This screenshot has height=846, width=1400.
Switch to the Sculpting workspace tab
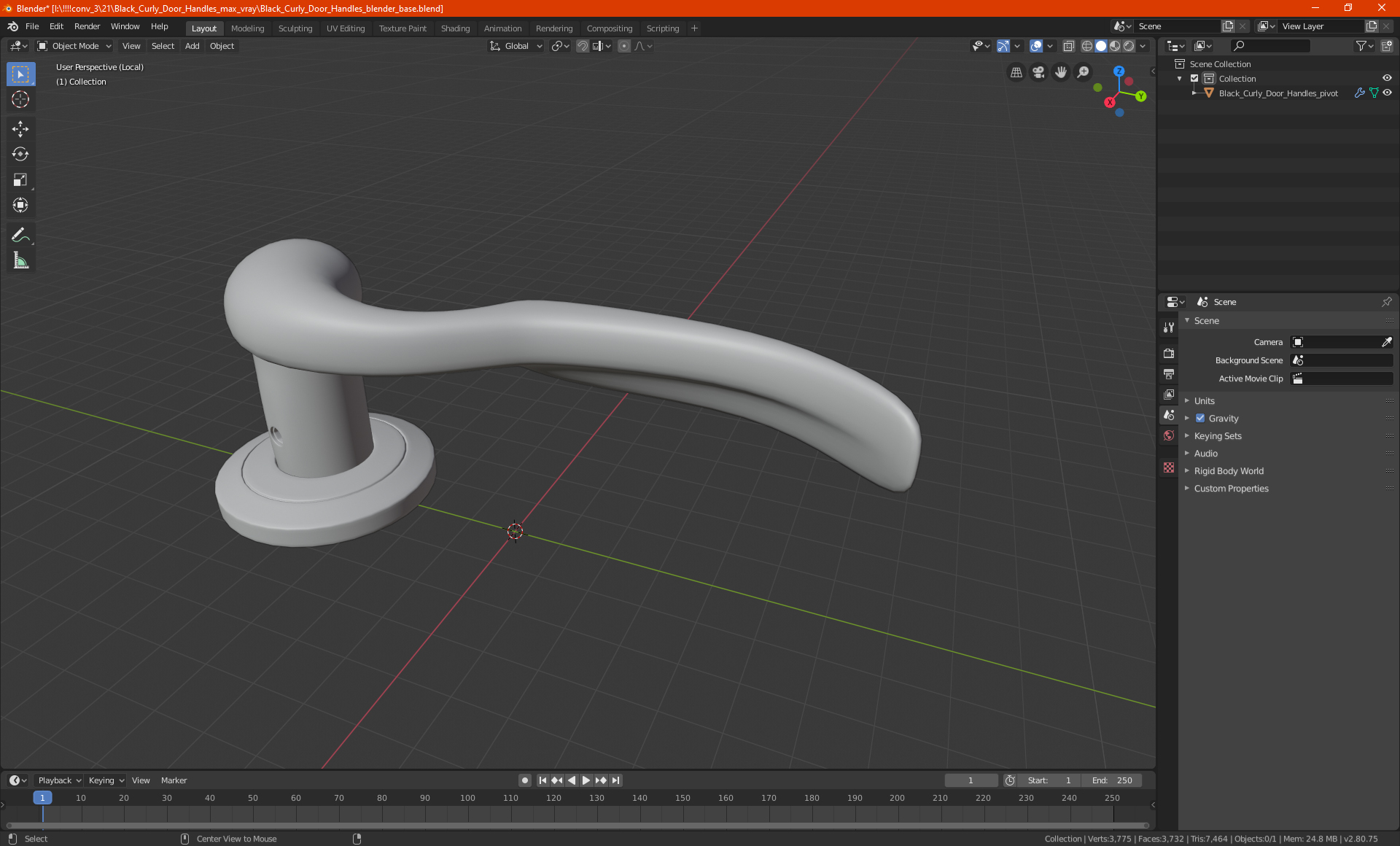pyautogui.click(x=295, y=28)
